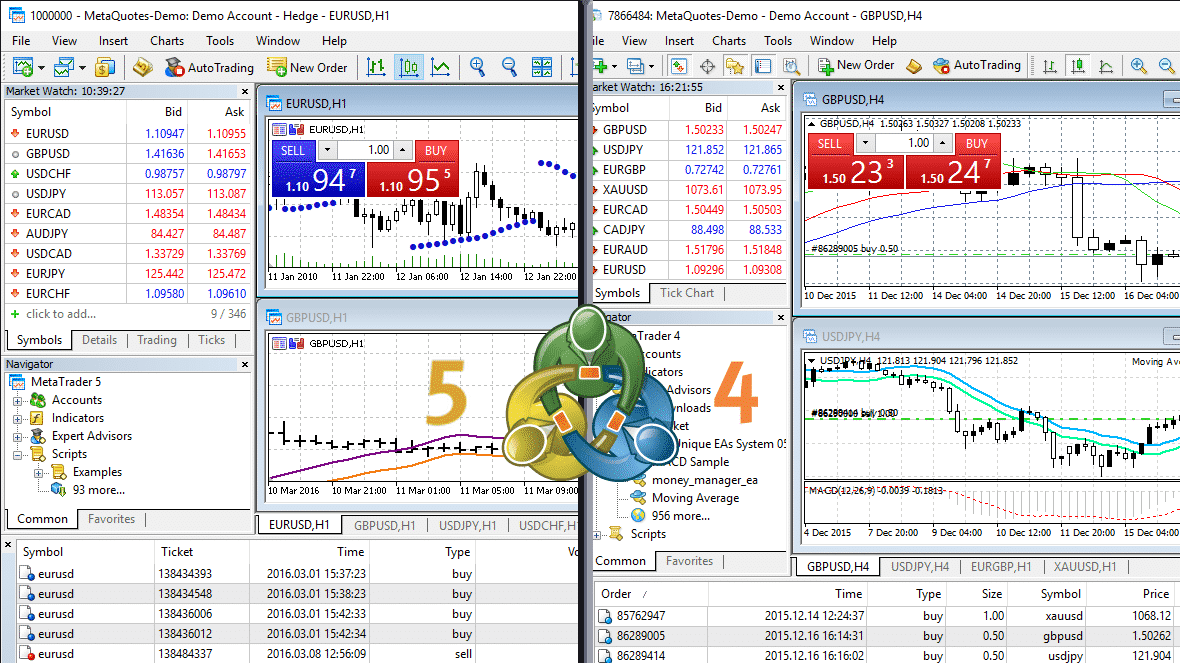Click ticket 138484337 sell order icon
The height and width of the screenshot is (663, 1180).
(27, 653)
